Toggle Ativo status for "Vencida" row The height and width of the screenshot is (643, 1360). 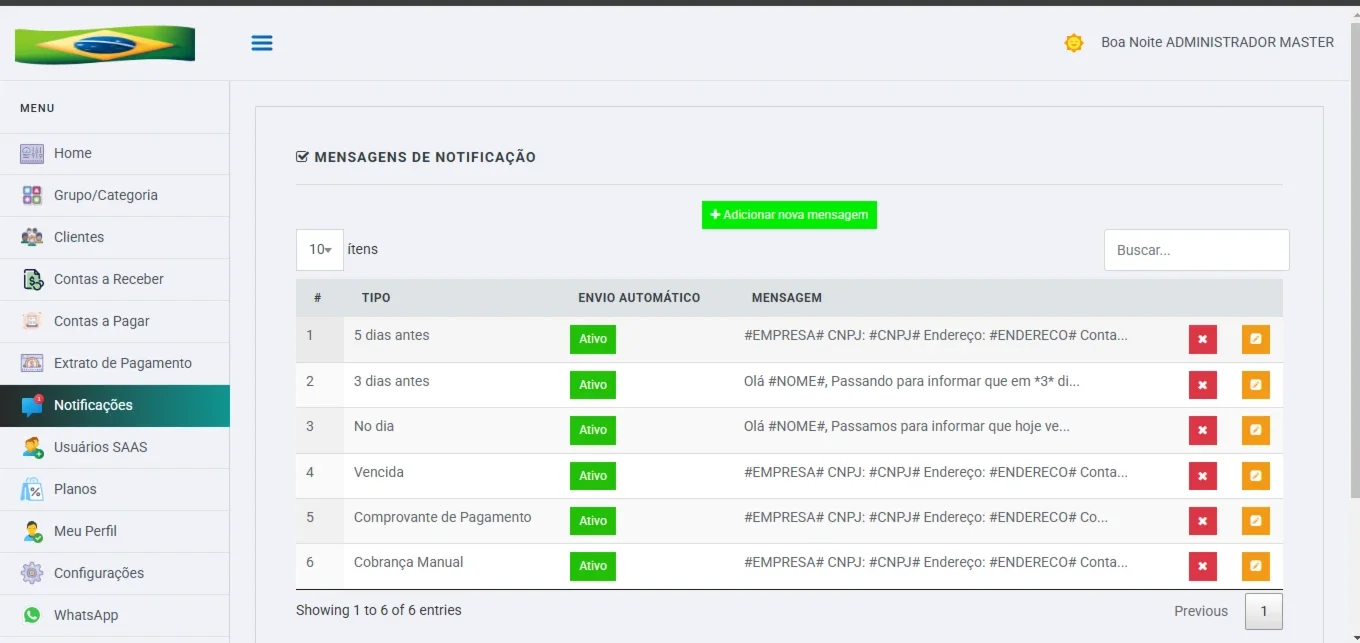pos(593,476)
